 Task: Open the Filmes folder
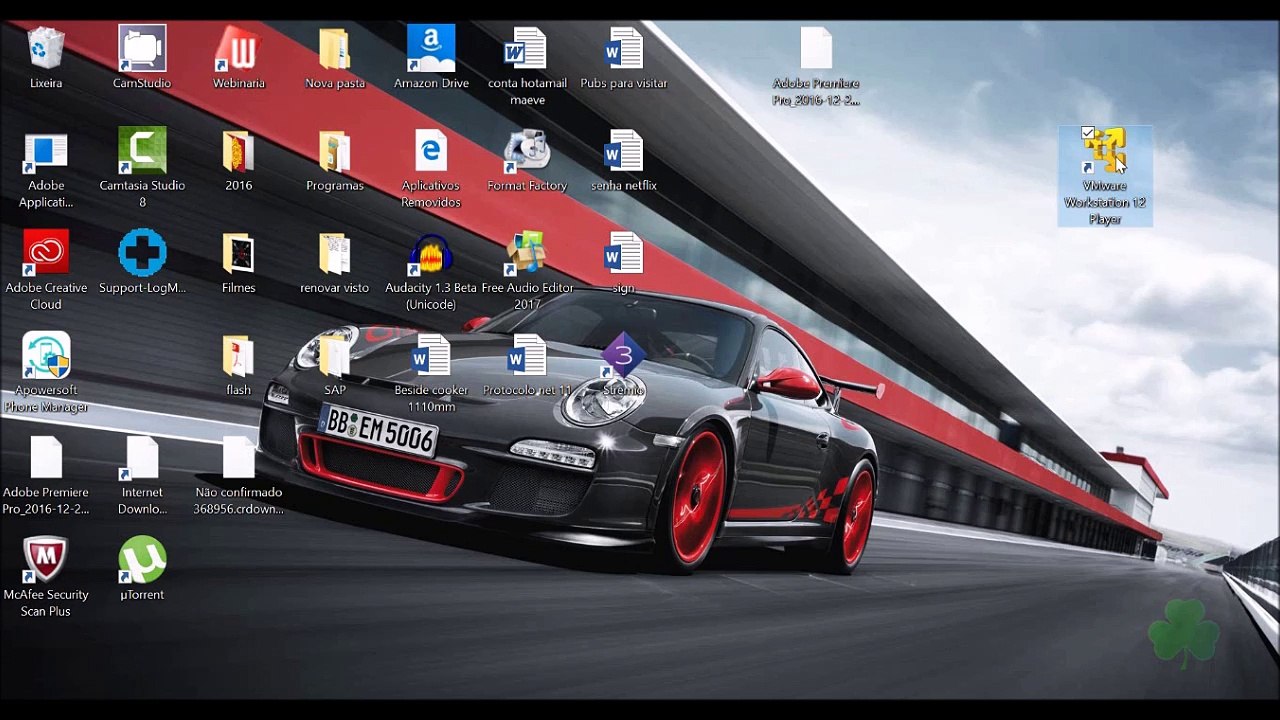click(238, 253)
